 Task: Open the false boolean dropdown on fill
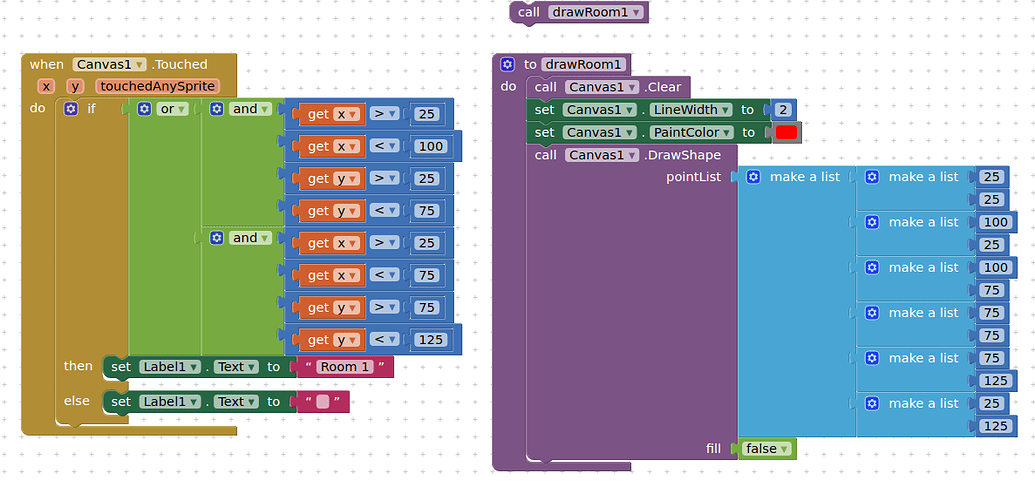coord(767,449)
